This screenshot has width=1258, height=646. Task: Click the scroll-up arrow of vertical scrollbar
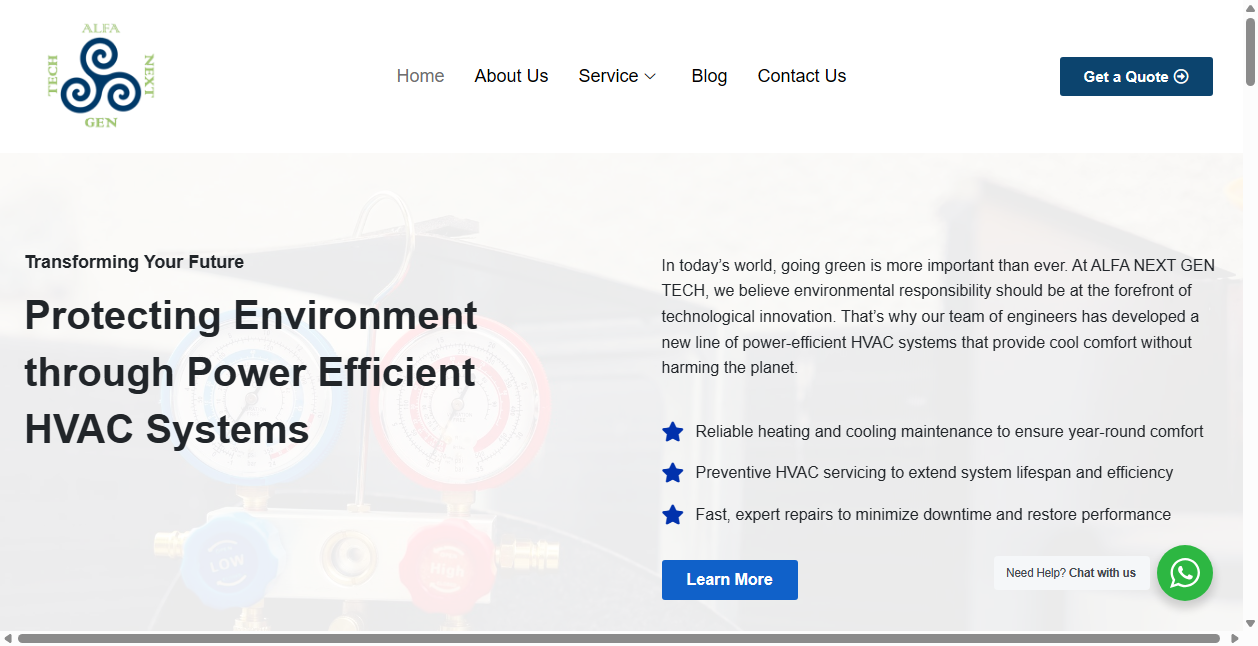(1250, 7)
